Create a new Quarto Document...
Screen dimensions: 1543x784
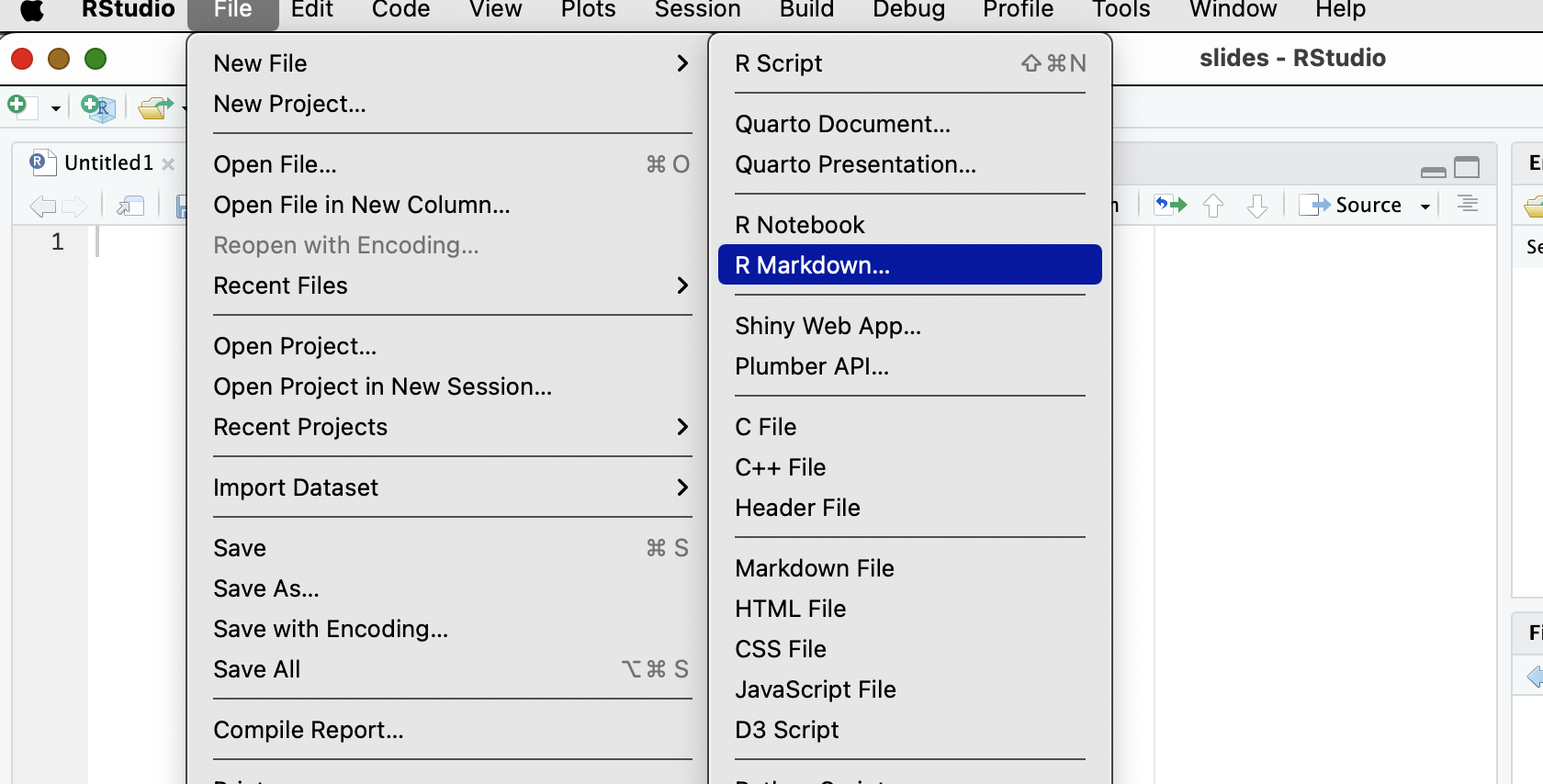coord(910,124)
